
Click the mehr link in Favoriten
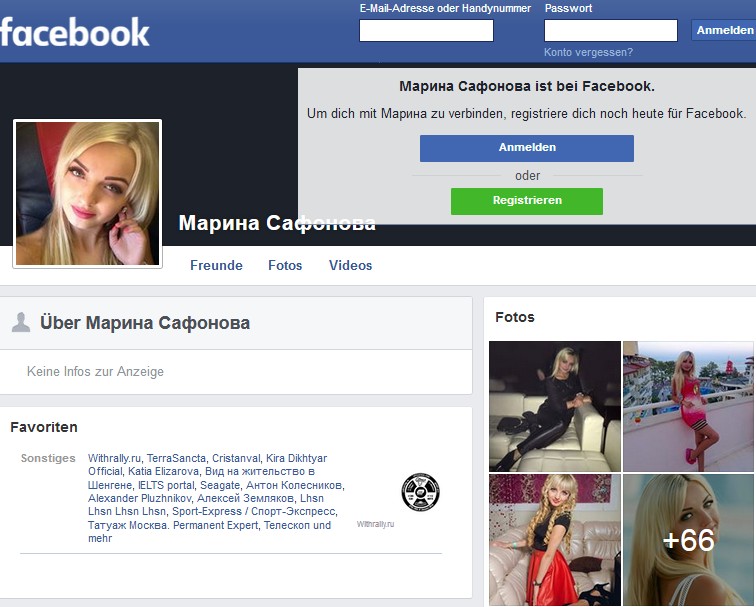click(x=100, y=539)
